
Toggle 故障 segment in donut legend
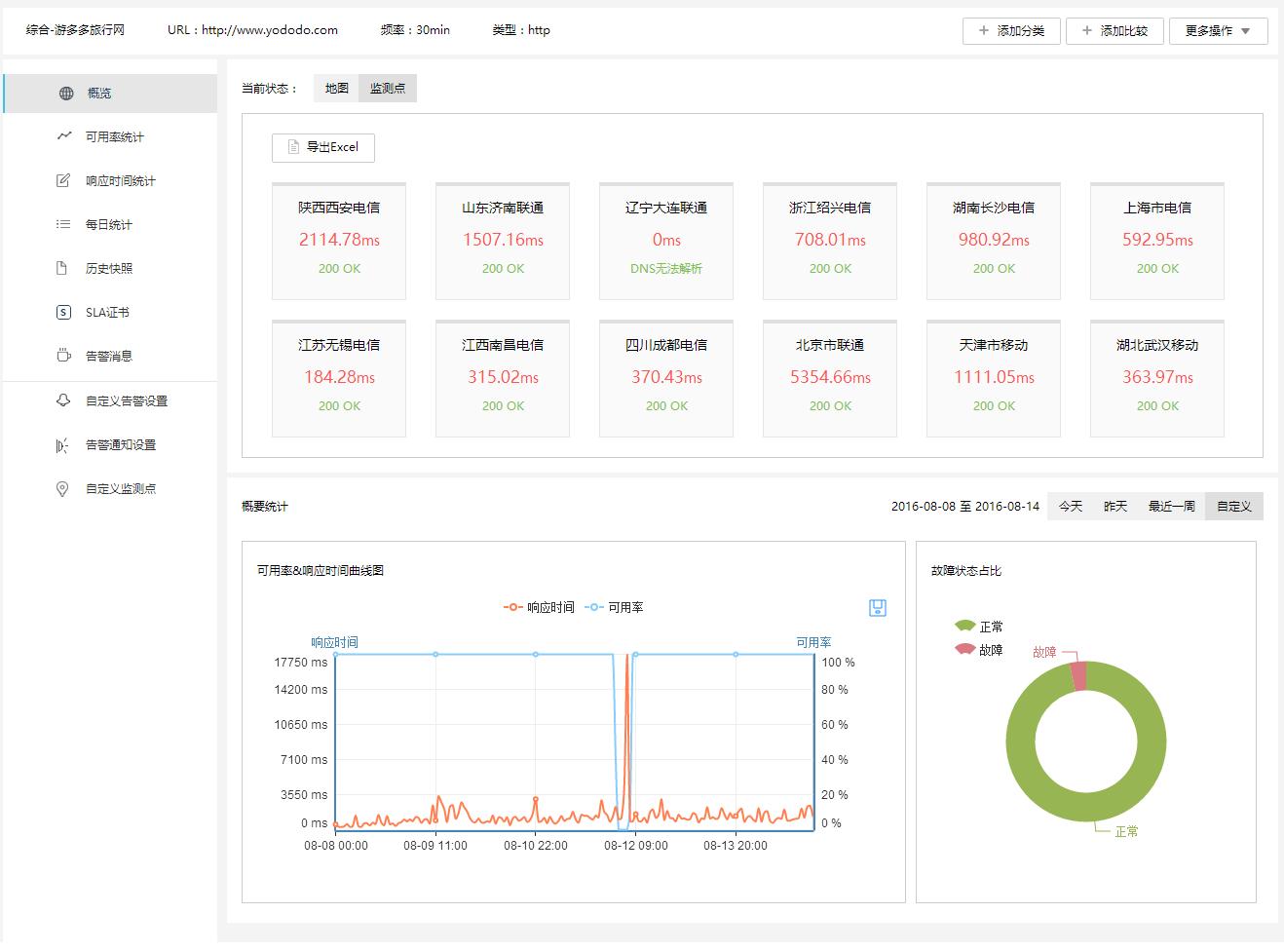pyautogui.click(x=979, y=650)
